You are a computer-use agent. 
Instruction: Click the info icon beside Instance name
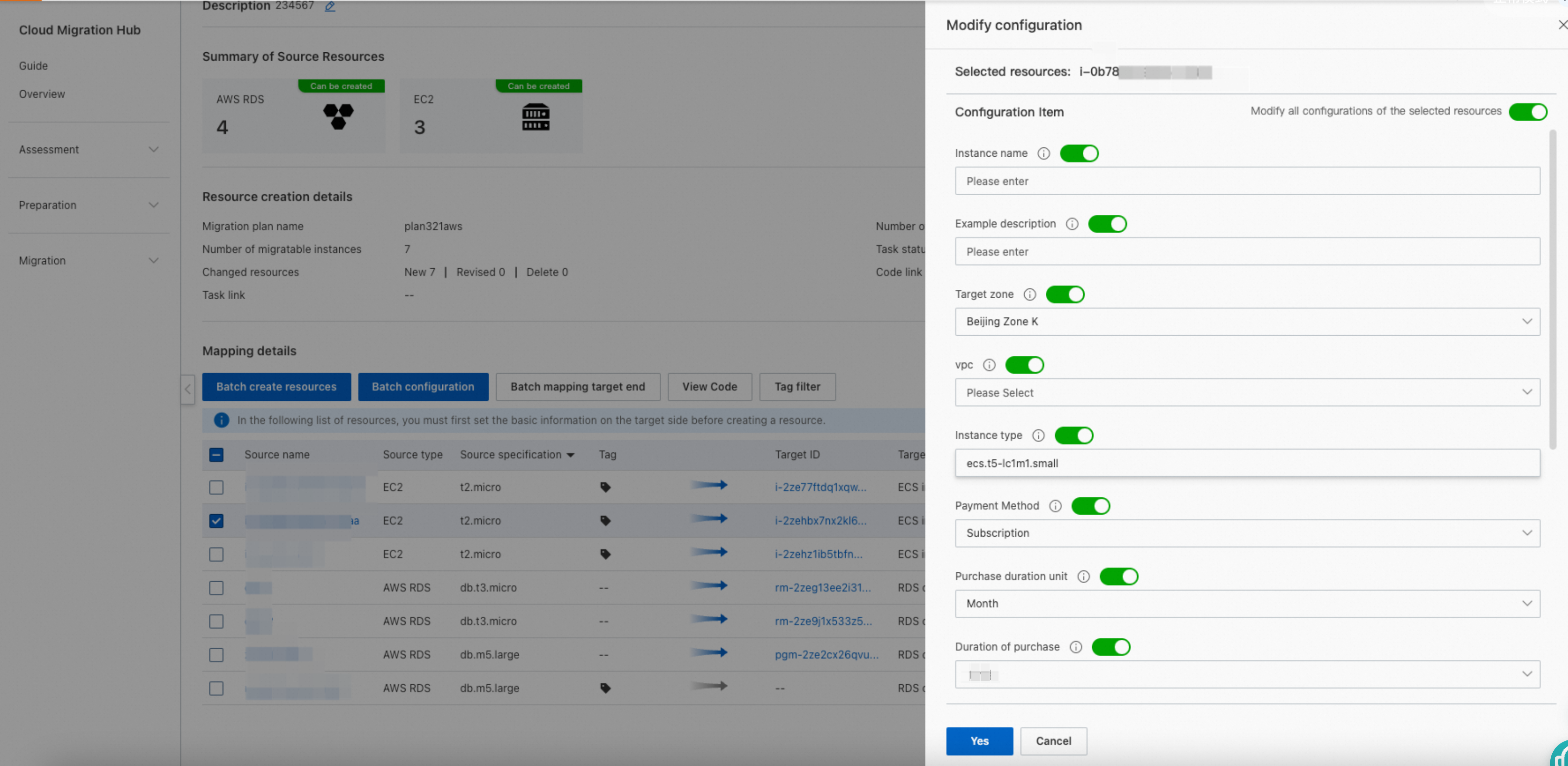[x=1043, y=153]
